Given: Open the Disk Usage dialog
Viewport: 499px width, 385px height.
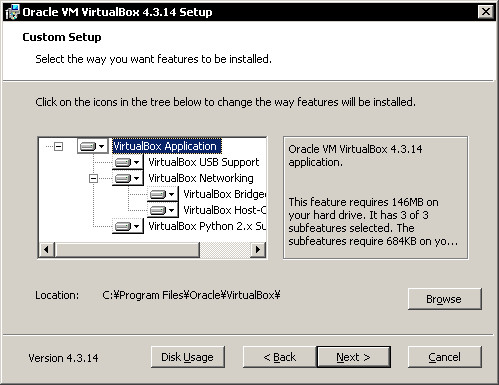Looking at the screenshot, I should coord(188,357).
